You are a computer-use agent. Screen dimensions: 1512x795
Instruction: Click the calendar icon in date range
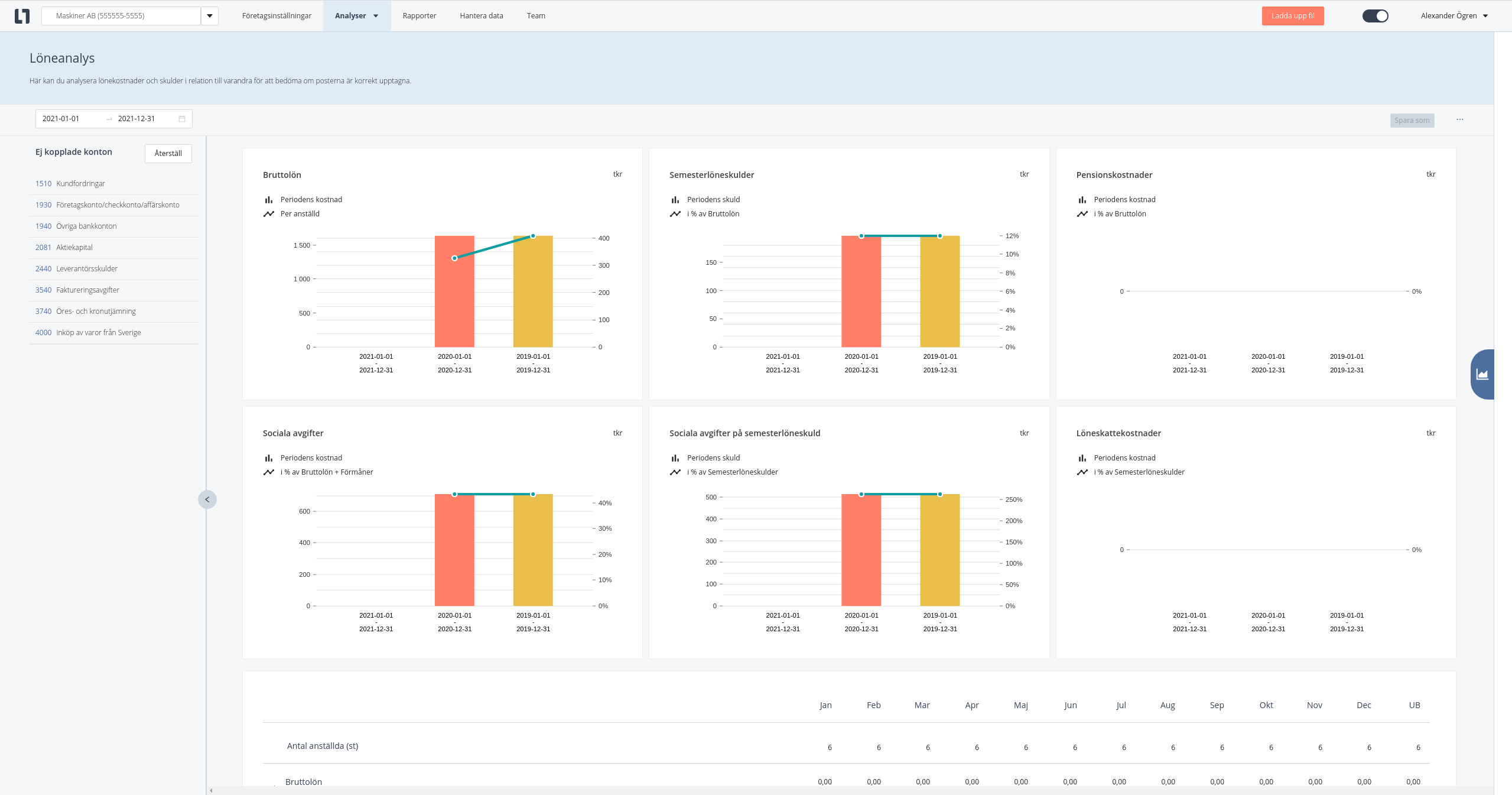point(182,119)
